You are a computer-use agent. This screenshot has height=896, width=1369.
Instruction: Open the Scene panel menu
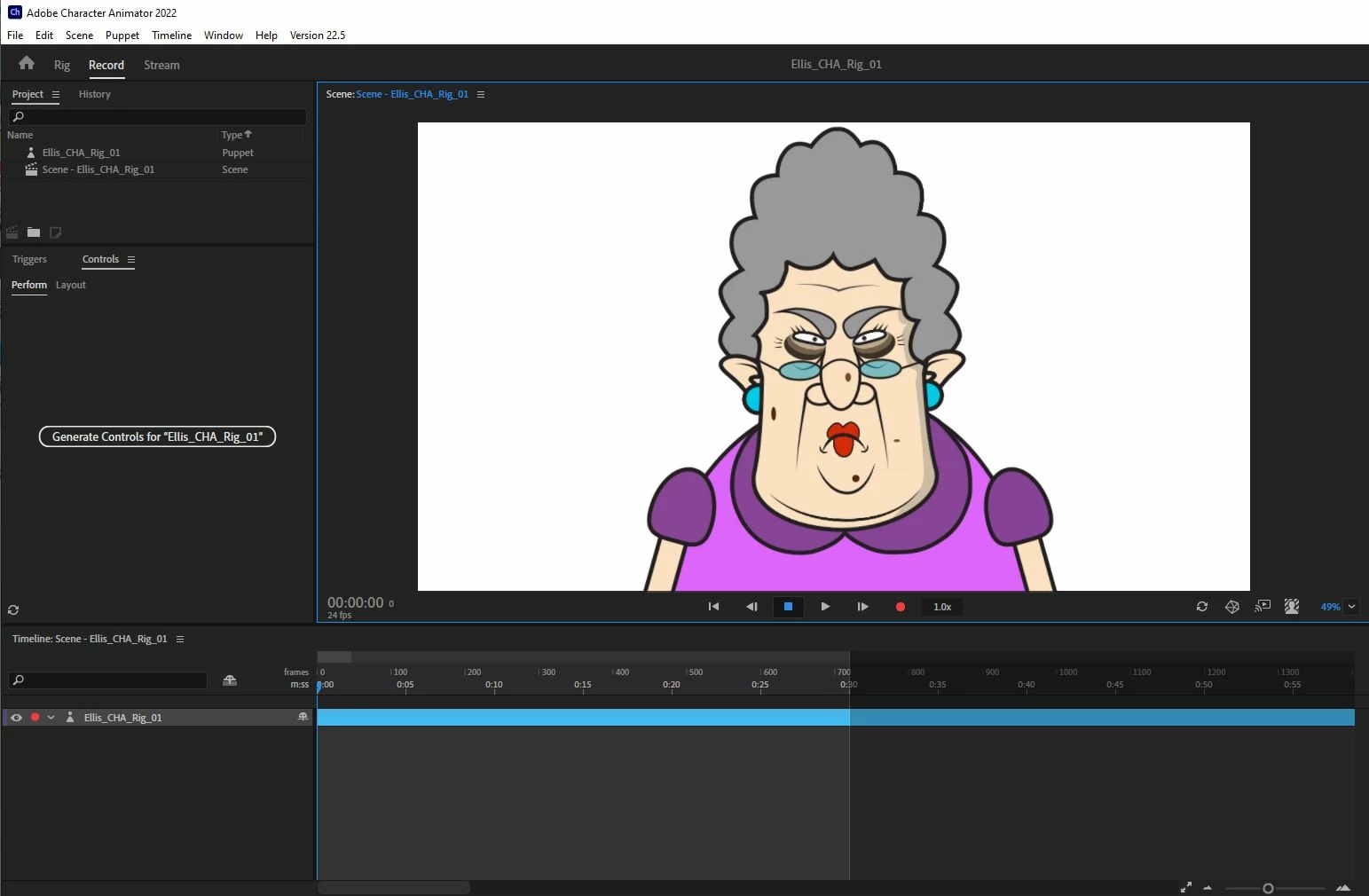(x=481, y=94)
